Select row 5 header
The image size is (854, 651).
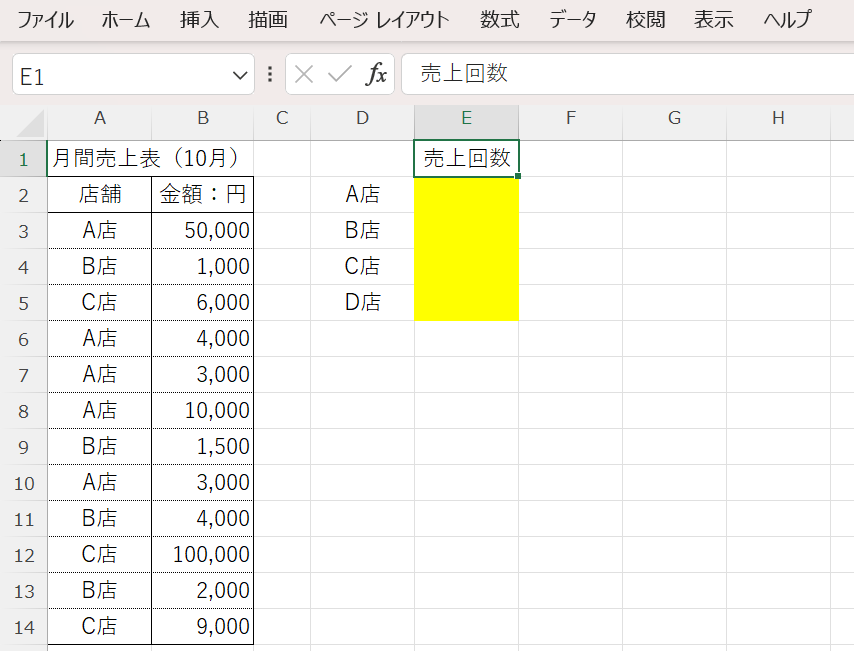click(x=24, y=303)
